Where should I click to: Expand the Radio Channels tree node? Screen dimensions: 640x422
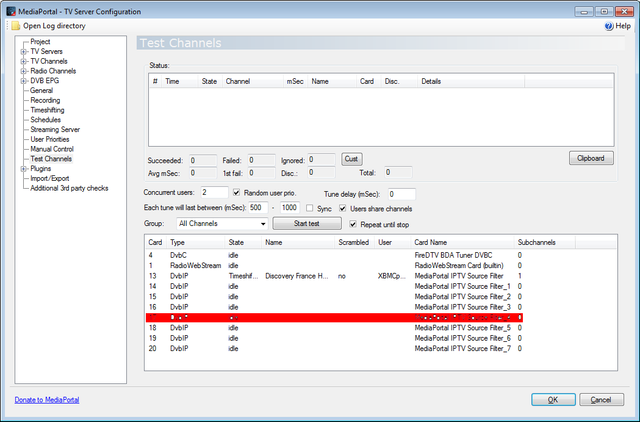pos(24,71)
